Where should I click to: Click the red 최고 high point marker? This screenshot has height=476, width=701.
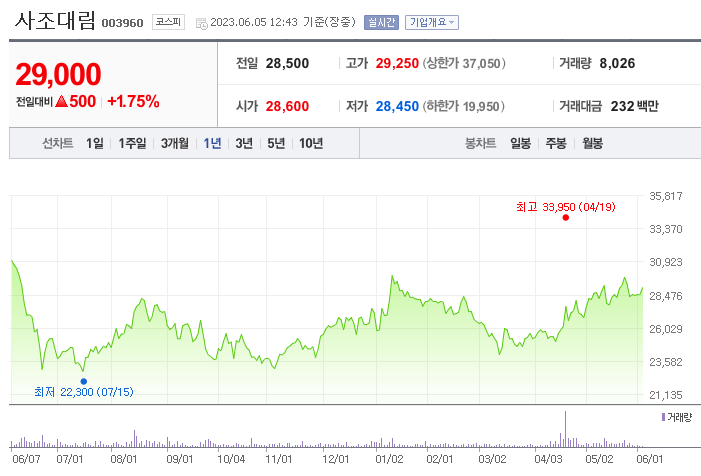point(566,218)
